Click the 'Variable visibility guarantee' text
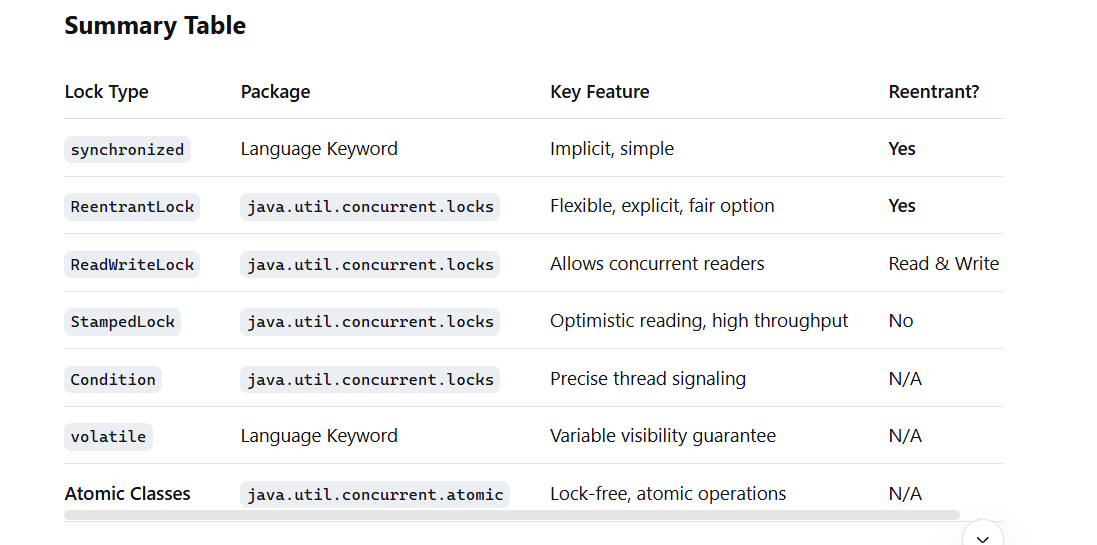The image size is (1097, 545). pyautogui.click(x=662, y=436)
